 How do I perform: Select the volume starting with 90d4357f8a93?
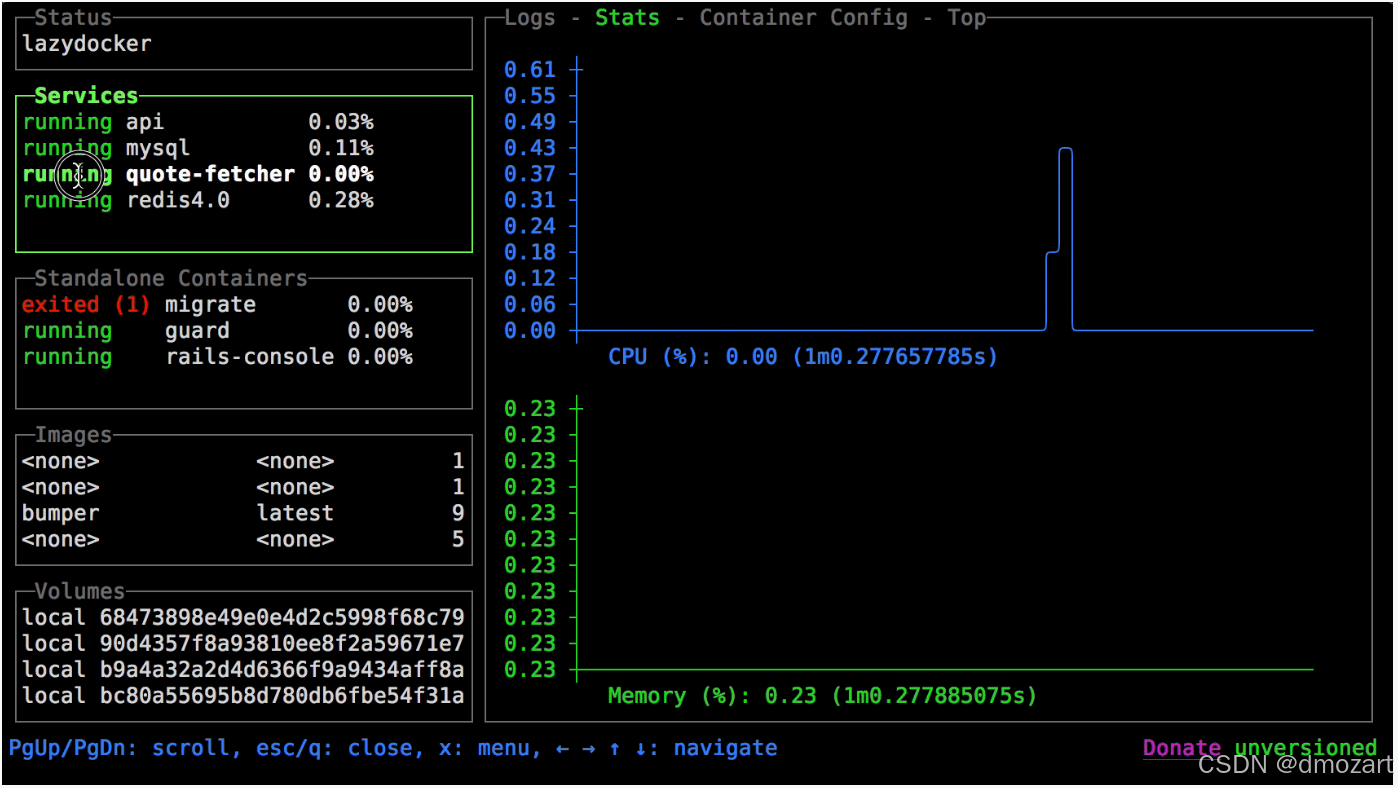[243, 644]
